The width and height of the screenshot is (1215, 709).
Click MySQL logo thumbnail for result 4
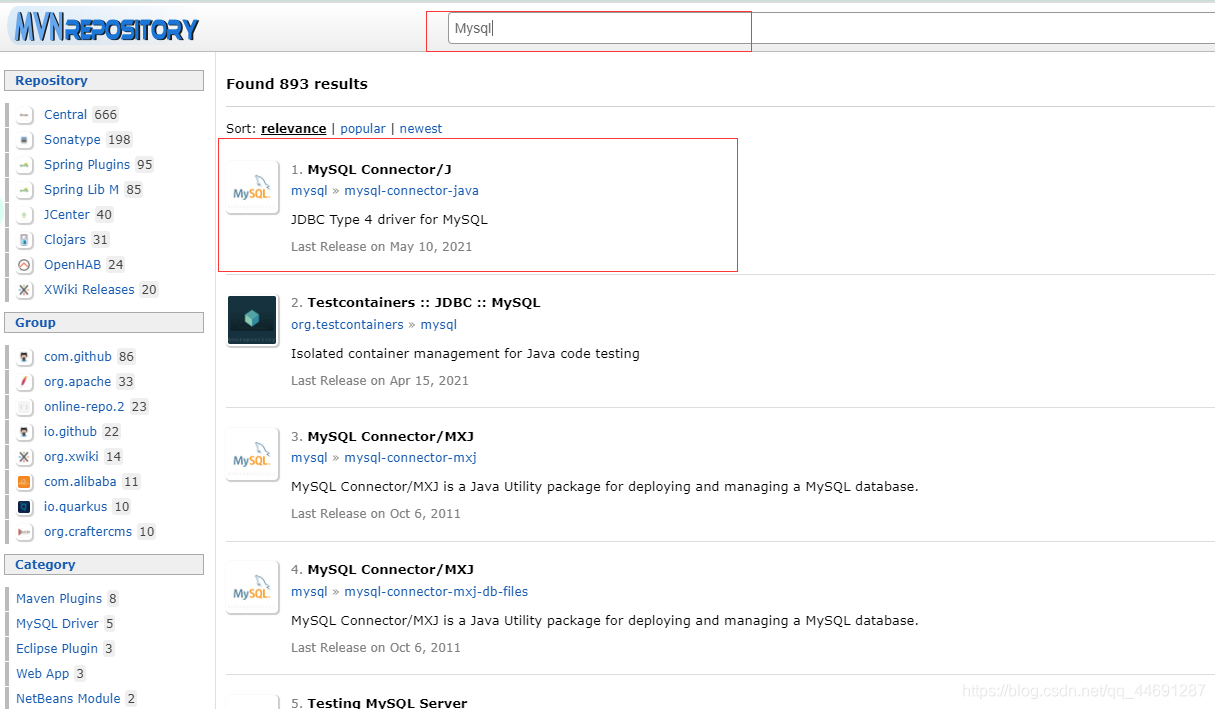coord(252,588)
